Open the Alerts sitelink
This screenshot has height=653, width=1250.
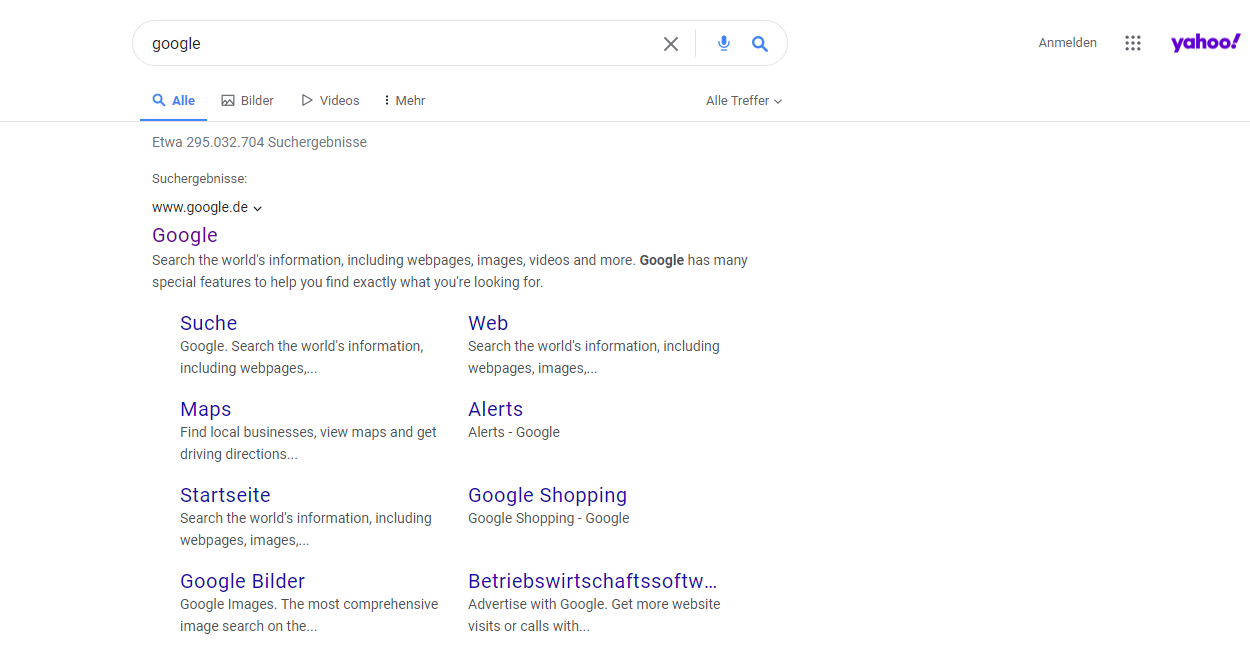click(x=495, y=409)
